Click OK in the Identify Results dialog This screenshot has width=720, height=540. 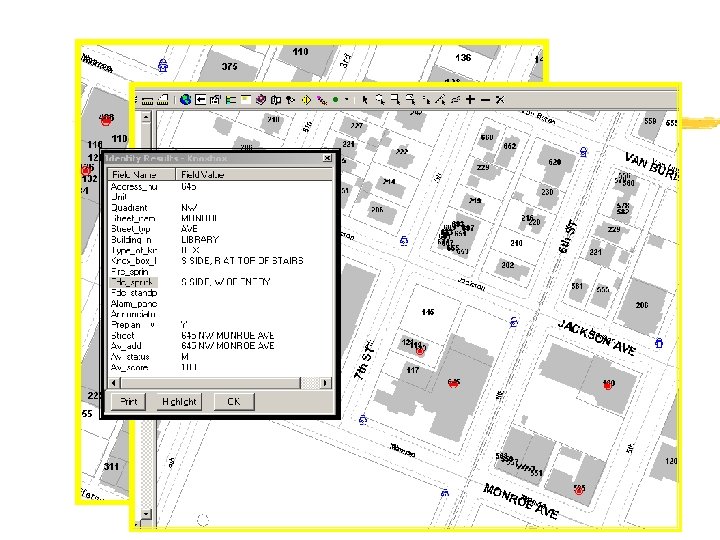click(x=234, y=401)
